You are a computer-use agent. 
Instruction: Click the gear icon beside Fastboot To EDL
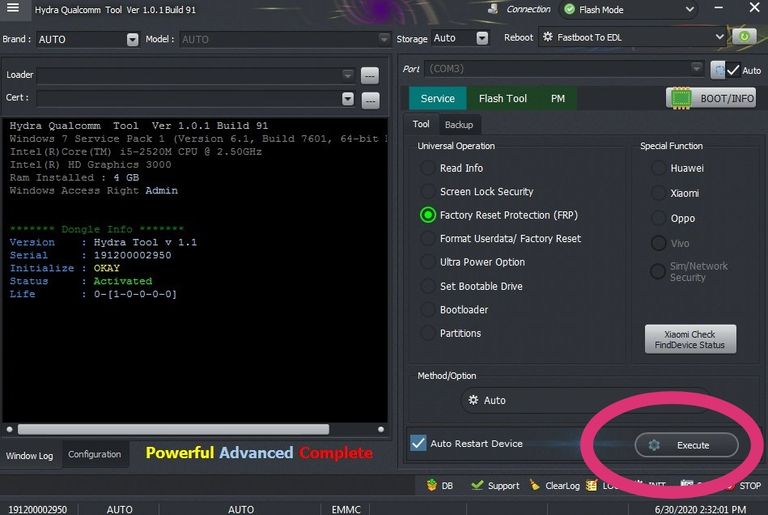click(548, 37)
